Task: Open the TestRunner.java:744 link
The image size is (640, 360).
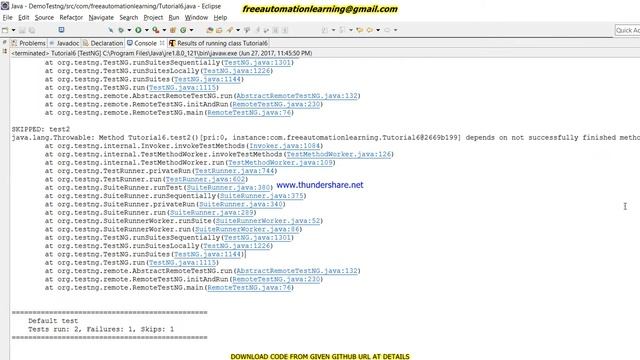Action: pos(234,171)
